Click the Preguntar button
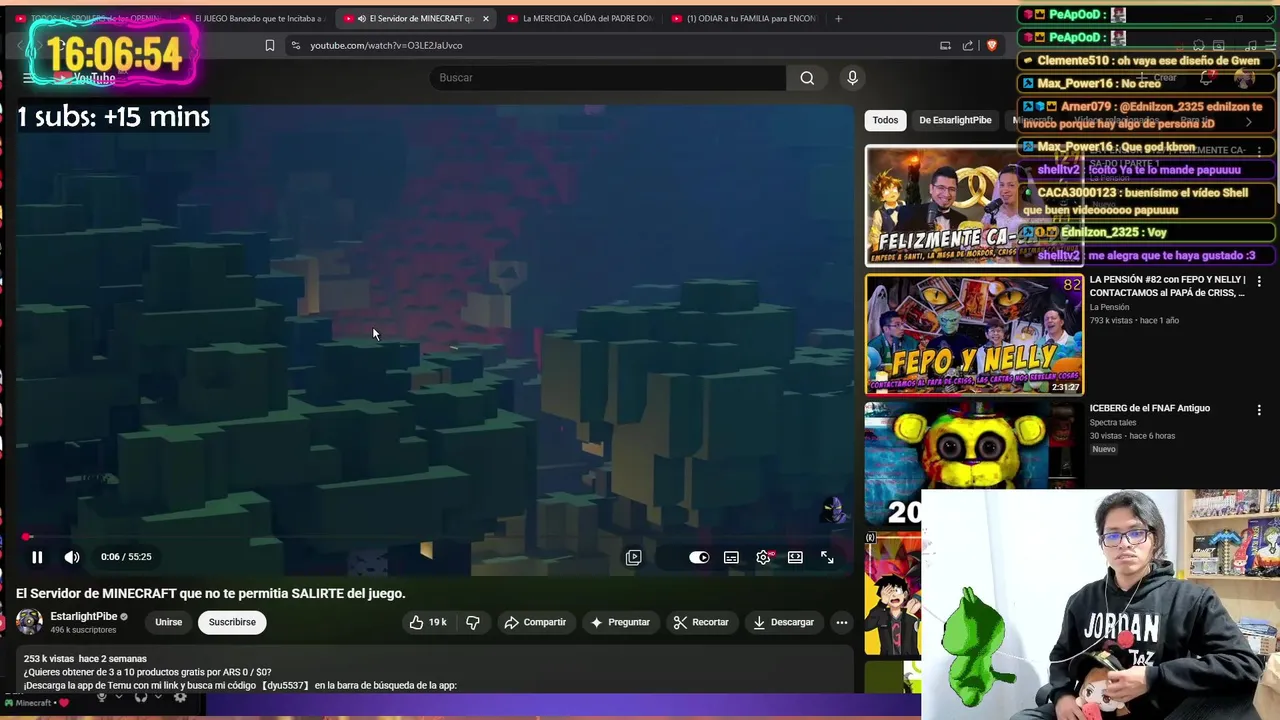Image resolution: width=1280 pixels, height=720 pixels. 620,622
